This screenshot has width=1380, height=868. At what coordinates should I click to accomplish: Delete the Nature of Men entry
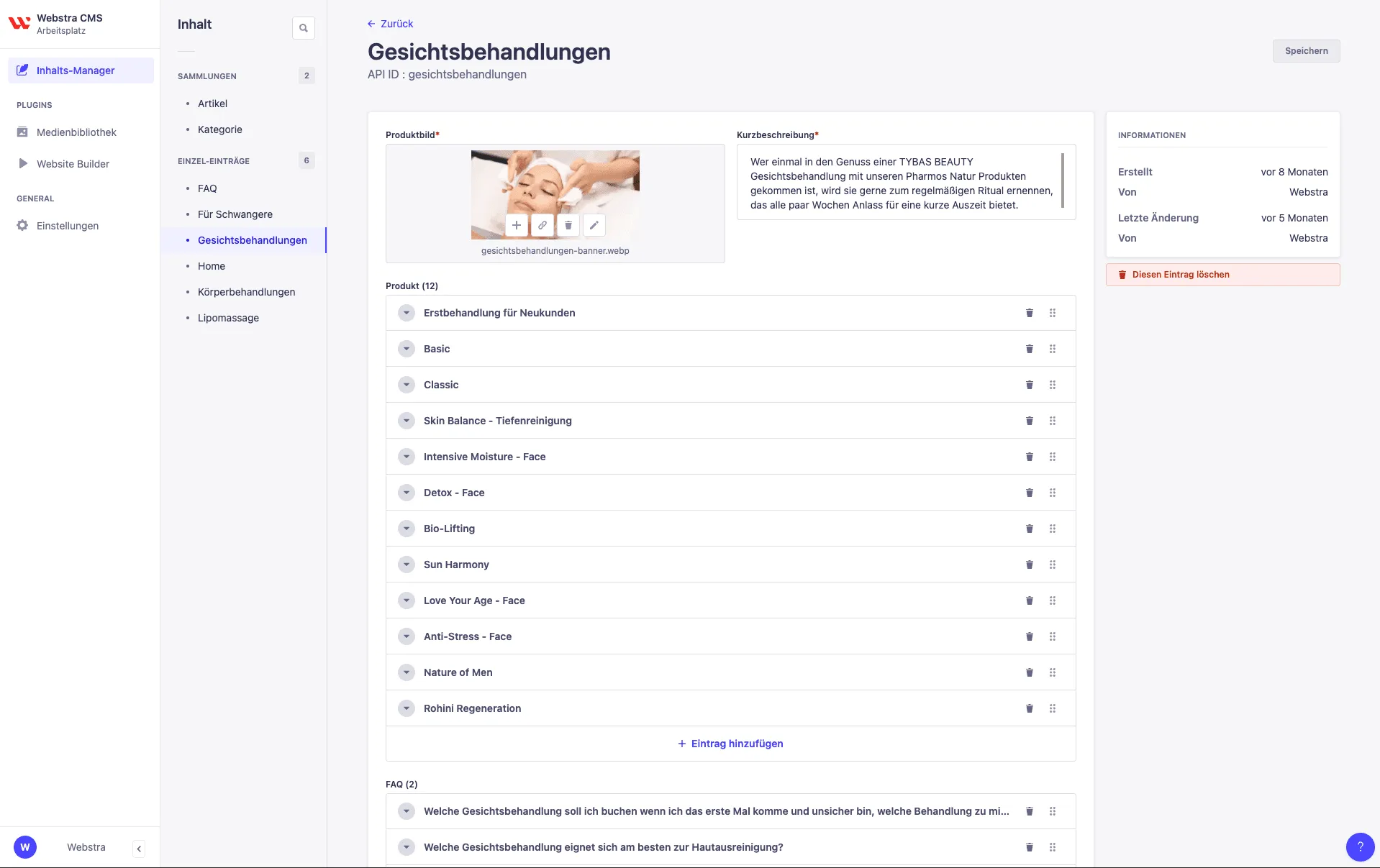[x=1030, y=672]
